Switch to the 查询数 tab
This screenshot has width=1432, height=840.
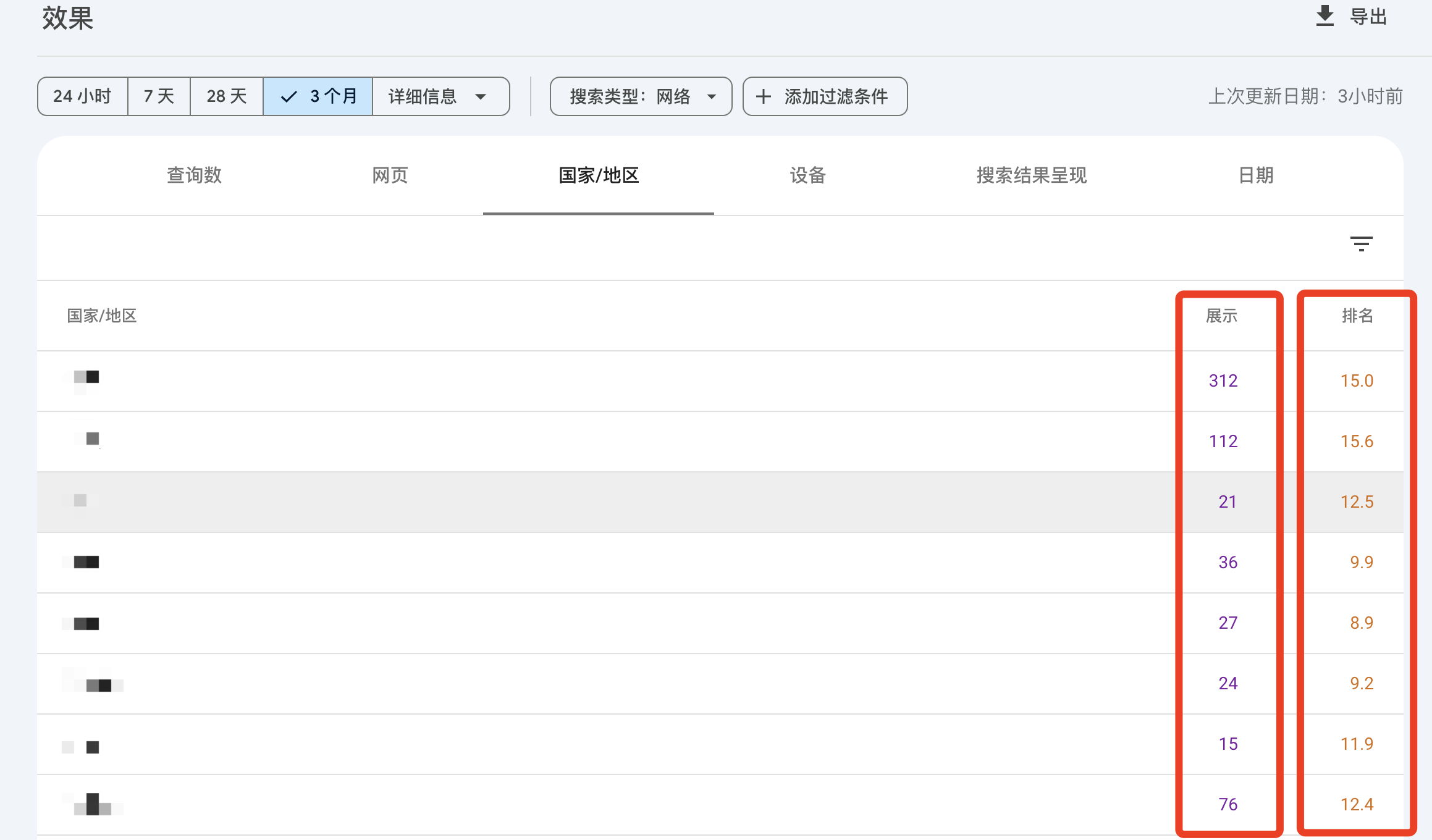tap(194, 175)
